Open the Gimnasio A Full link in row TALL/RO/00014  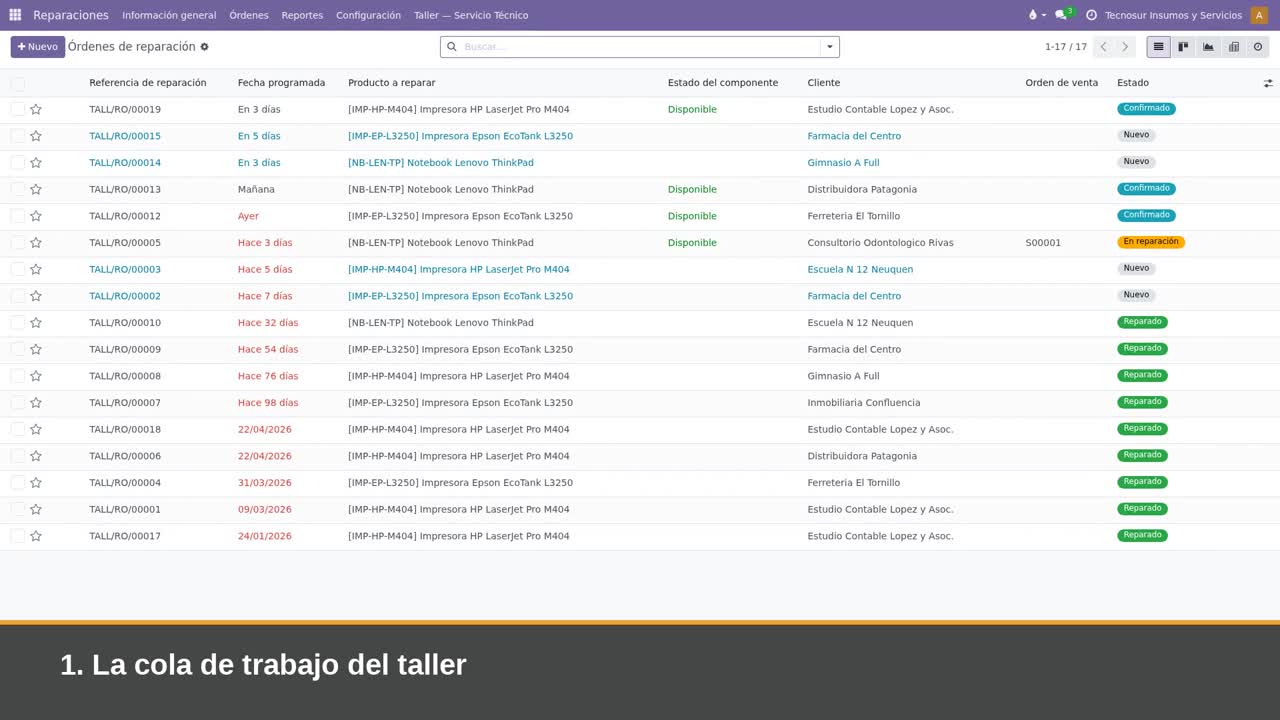pyautogui.click(x=843, y=163)
